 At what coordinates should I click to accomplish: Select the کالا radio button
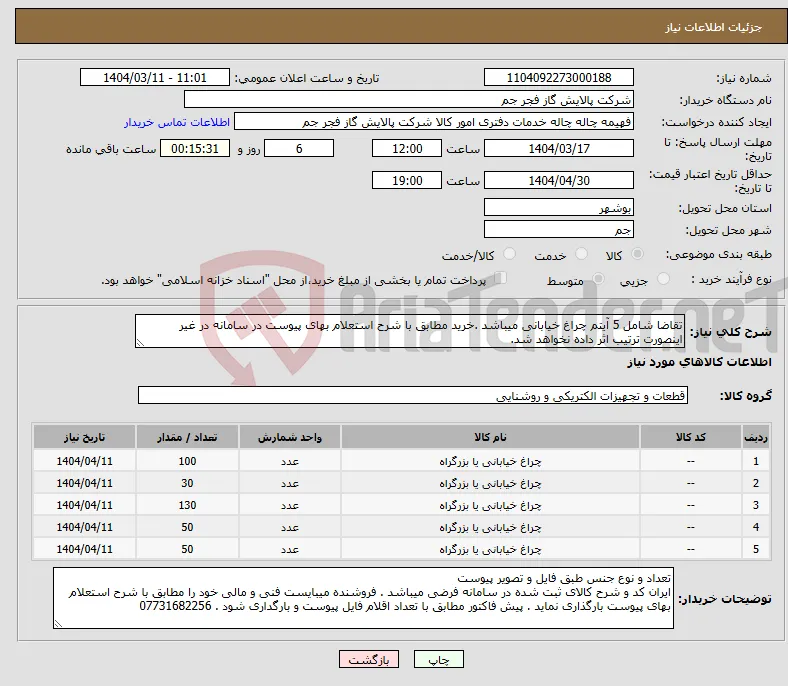(637, 254)
